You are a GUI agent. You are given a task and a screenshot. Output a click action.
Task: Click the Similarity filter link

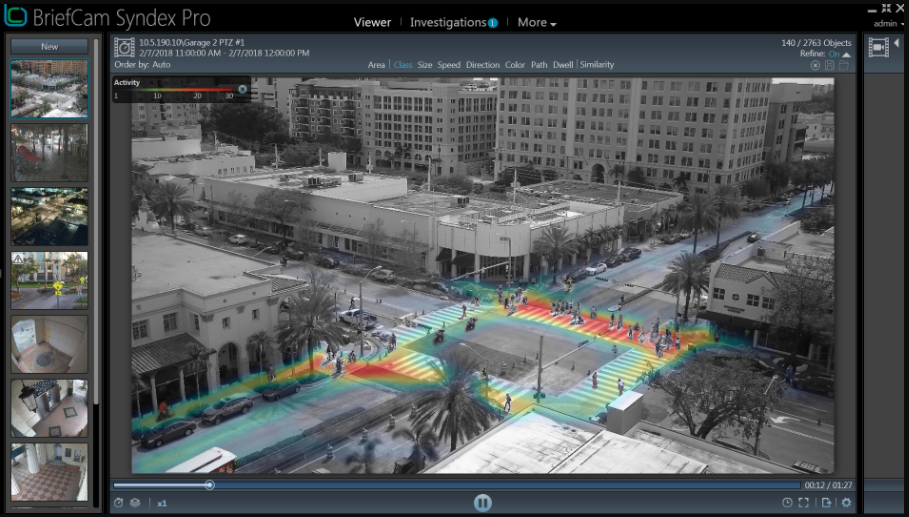coord(597,65)
